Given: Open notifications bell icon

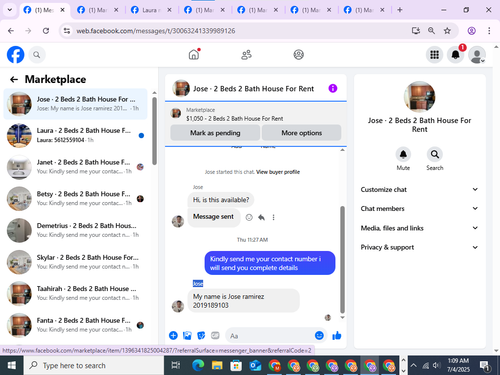Looking at the screenshot, I should 456,55.
